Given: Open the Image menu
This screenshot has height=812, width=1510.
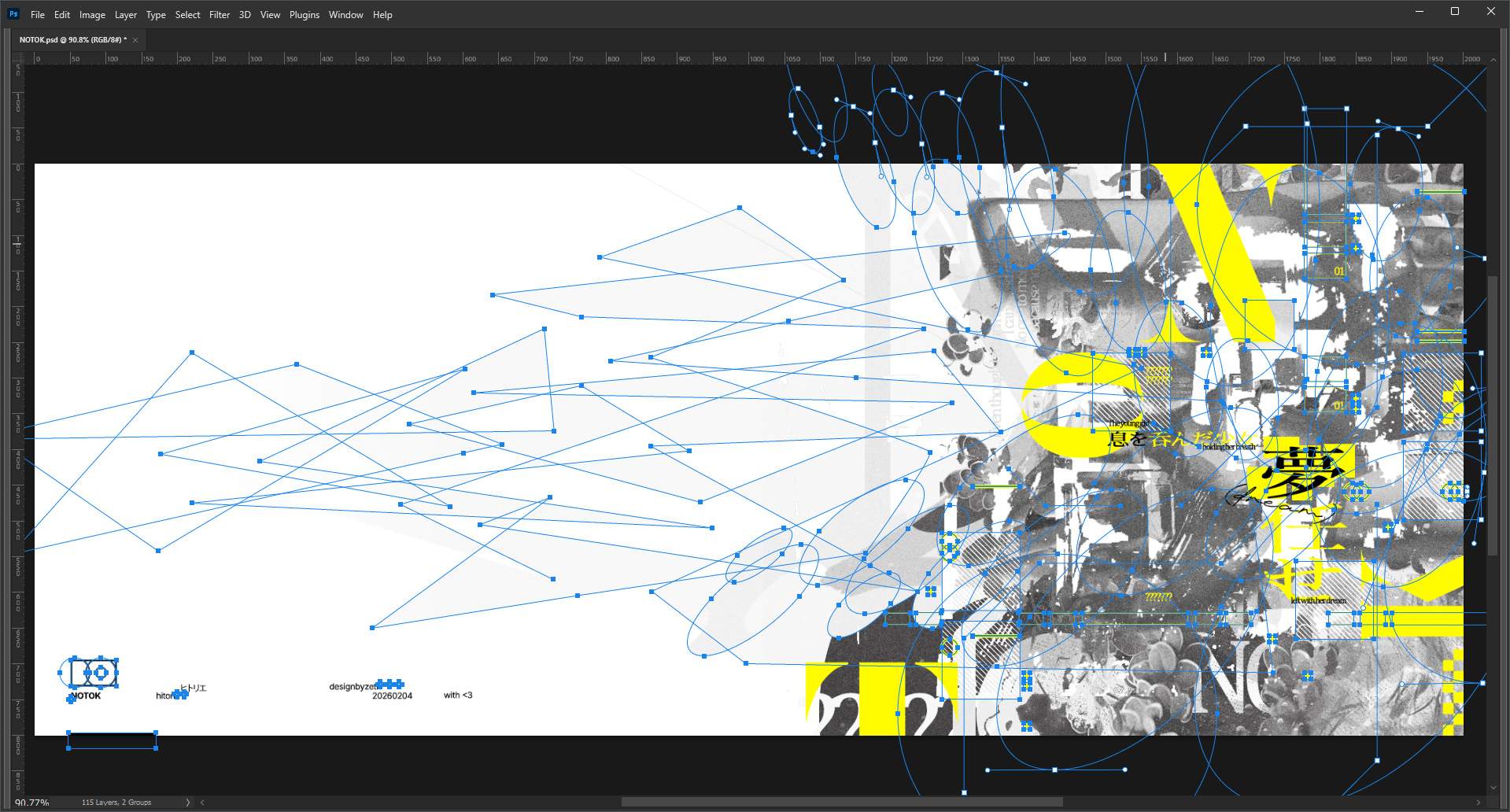Looking at the screenshot, I should coord(92,15).
